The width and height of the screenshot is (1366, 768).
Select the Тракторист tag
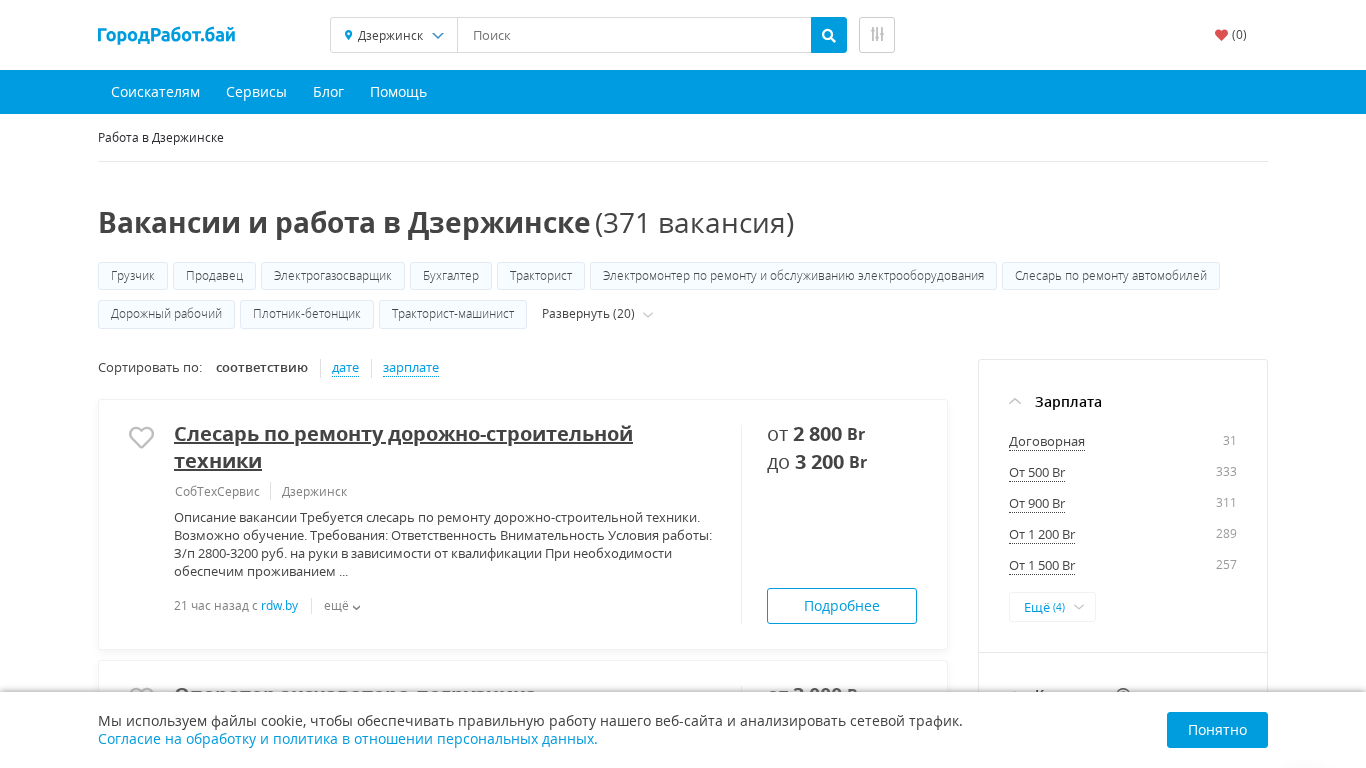point(541,276)
